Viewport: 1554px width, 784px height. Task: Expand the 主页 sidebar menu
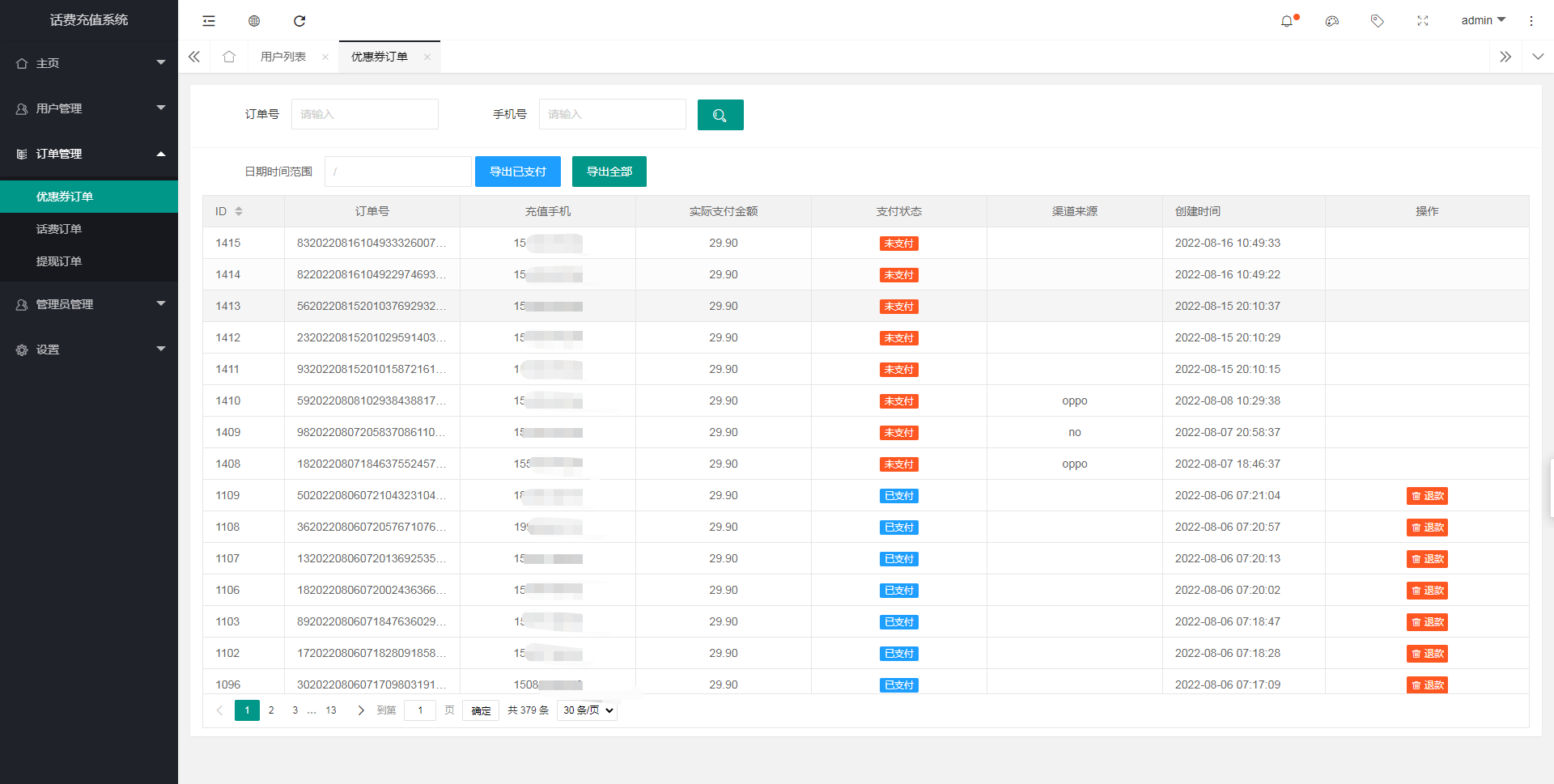point(89,63)
